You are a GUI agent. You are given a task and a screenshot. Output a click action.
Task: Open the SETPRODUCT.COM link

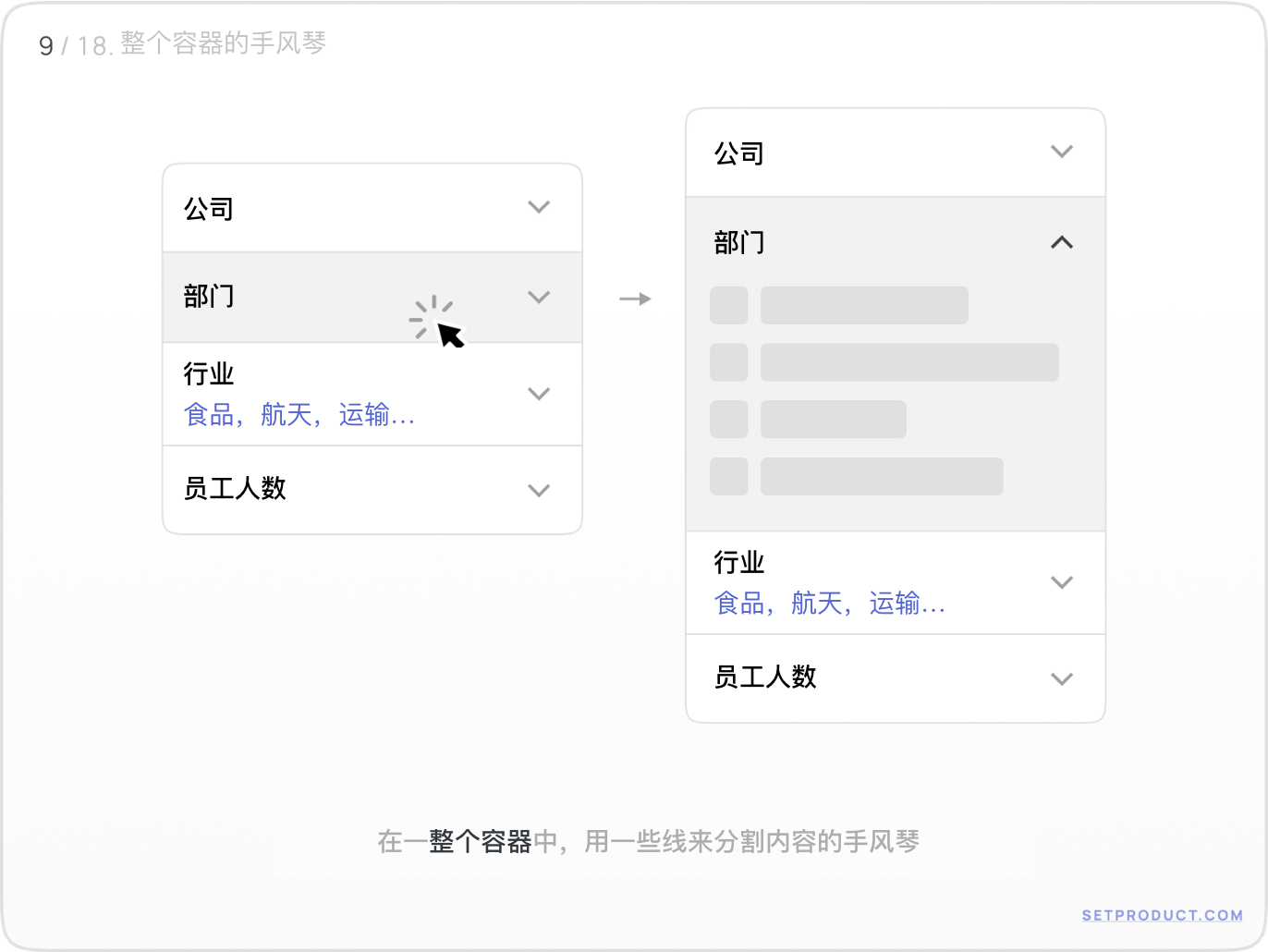[x=1162, y=915]
